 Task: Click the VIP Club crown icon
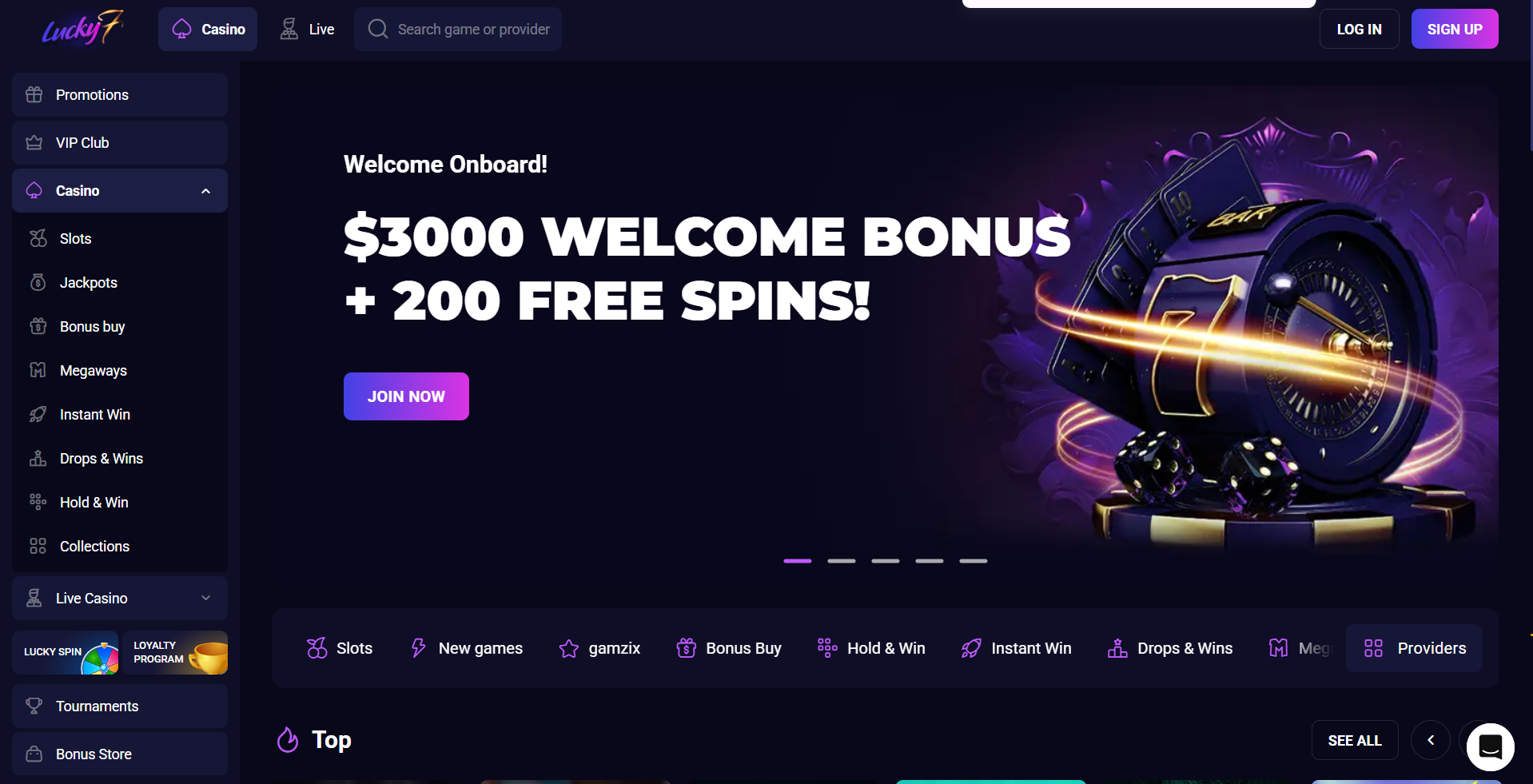34,142
